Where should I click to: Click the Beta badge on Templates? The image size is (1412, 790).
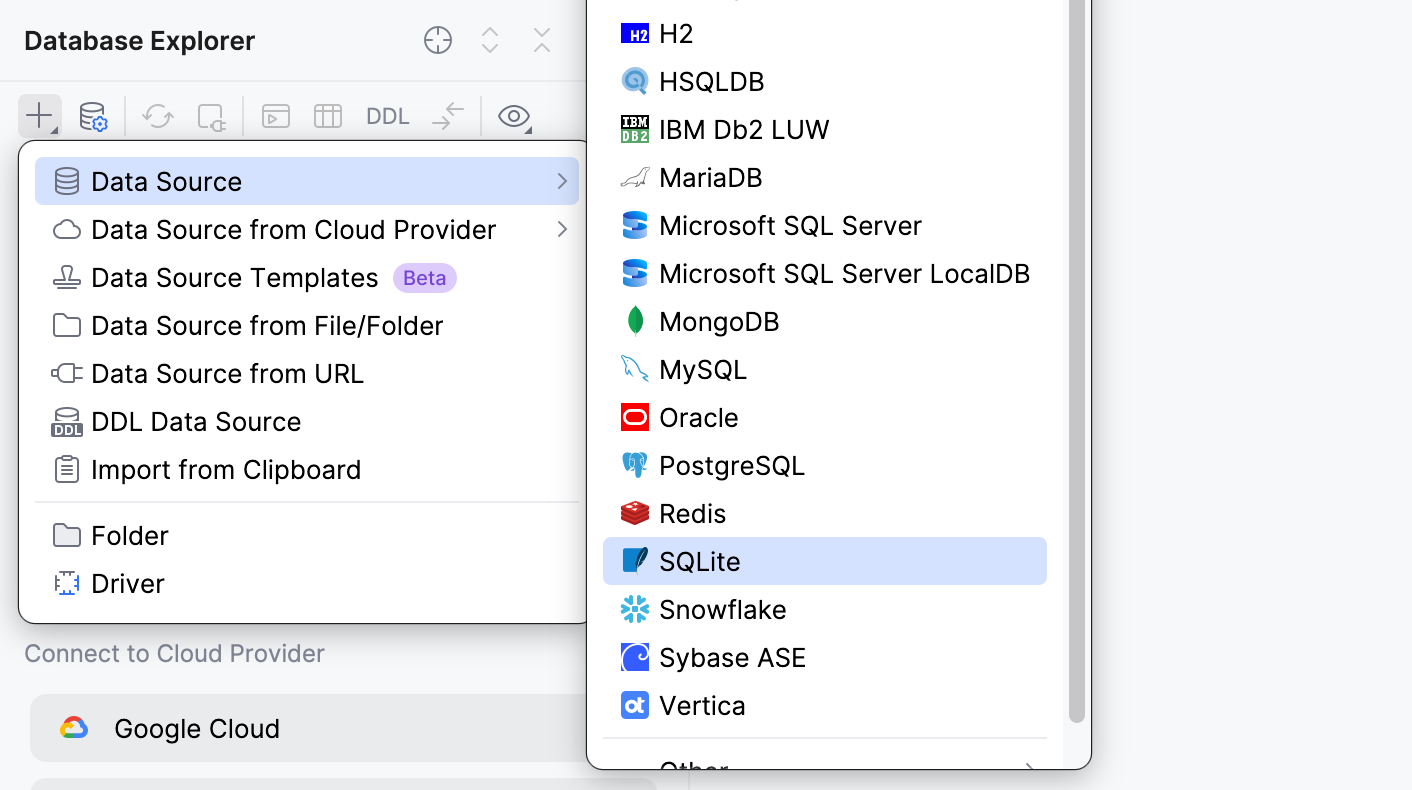[425, 278]
